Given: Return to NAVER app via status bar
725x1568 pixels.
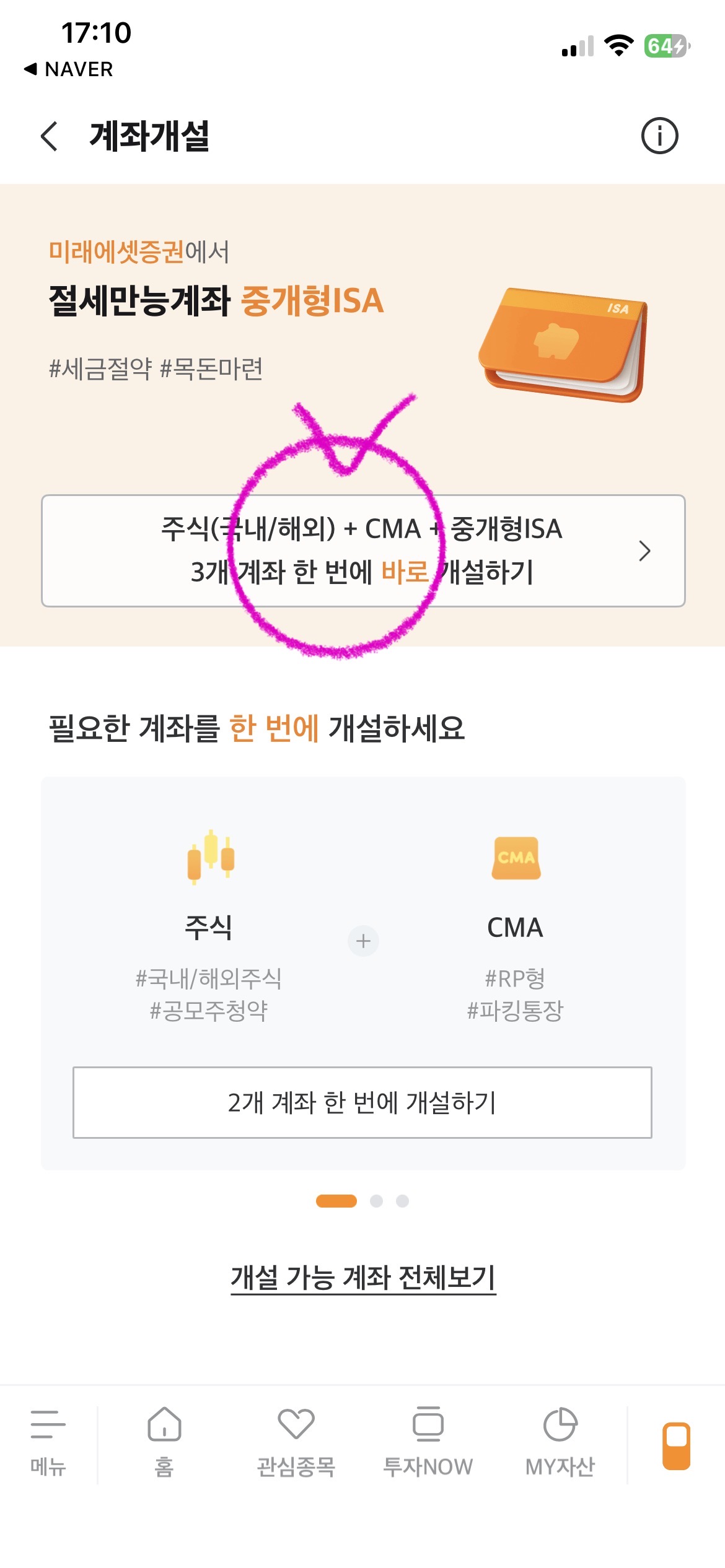Looking at the screenshot, I should (x=68, y=69).
